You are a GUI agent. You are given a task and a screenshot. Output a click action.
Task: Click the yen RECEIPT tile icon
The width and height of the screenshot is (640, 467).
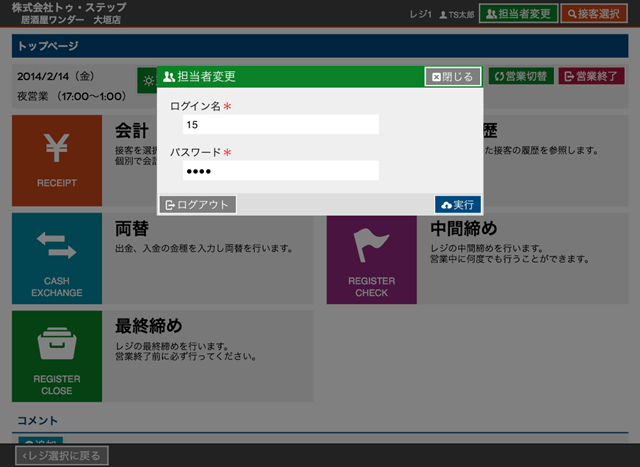[x=56, y=158]
